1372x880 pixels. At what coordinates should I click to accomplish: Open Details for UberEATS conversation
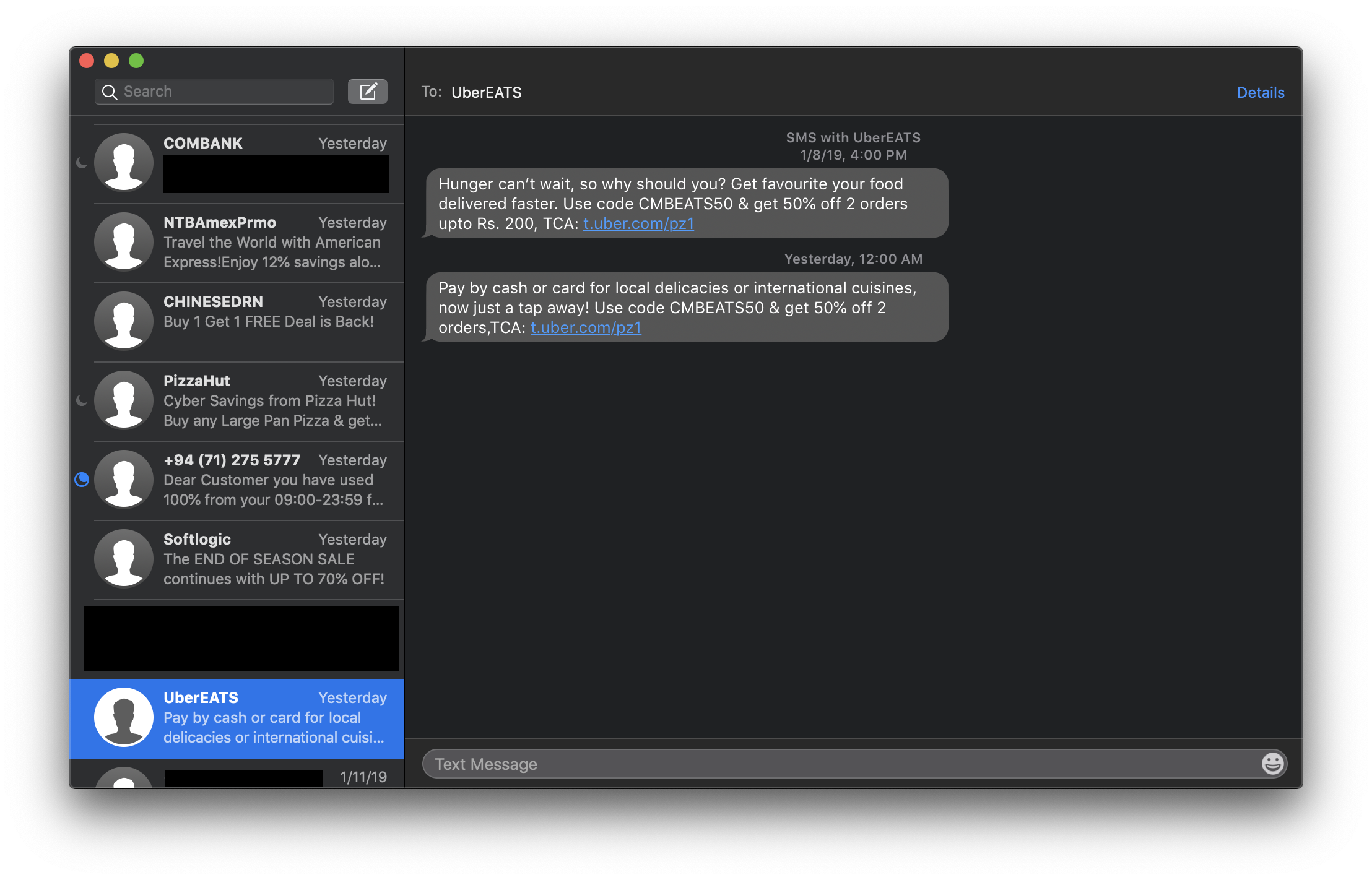(x=1260, y=93)
